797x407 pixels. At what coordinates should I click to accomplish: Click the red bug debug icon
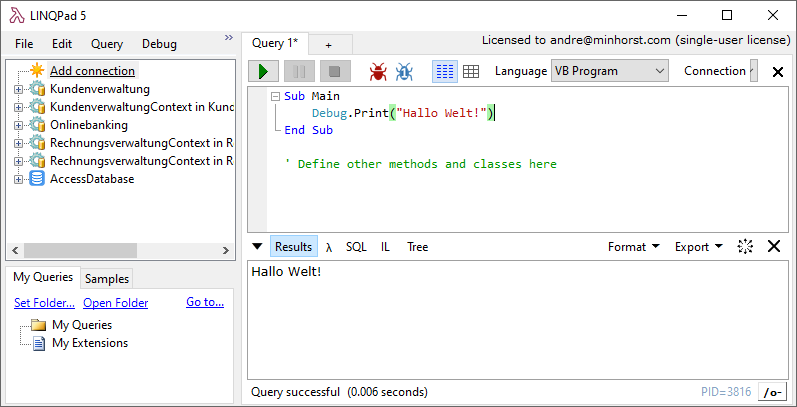click(378, 72)
